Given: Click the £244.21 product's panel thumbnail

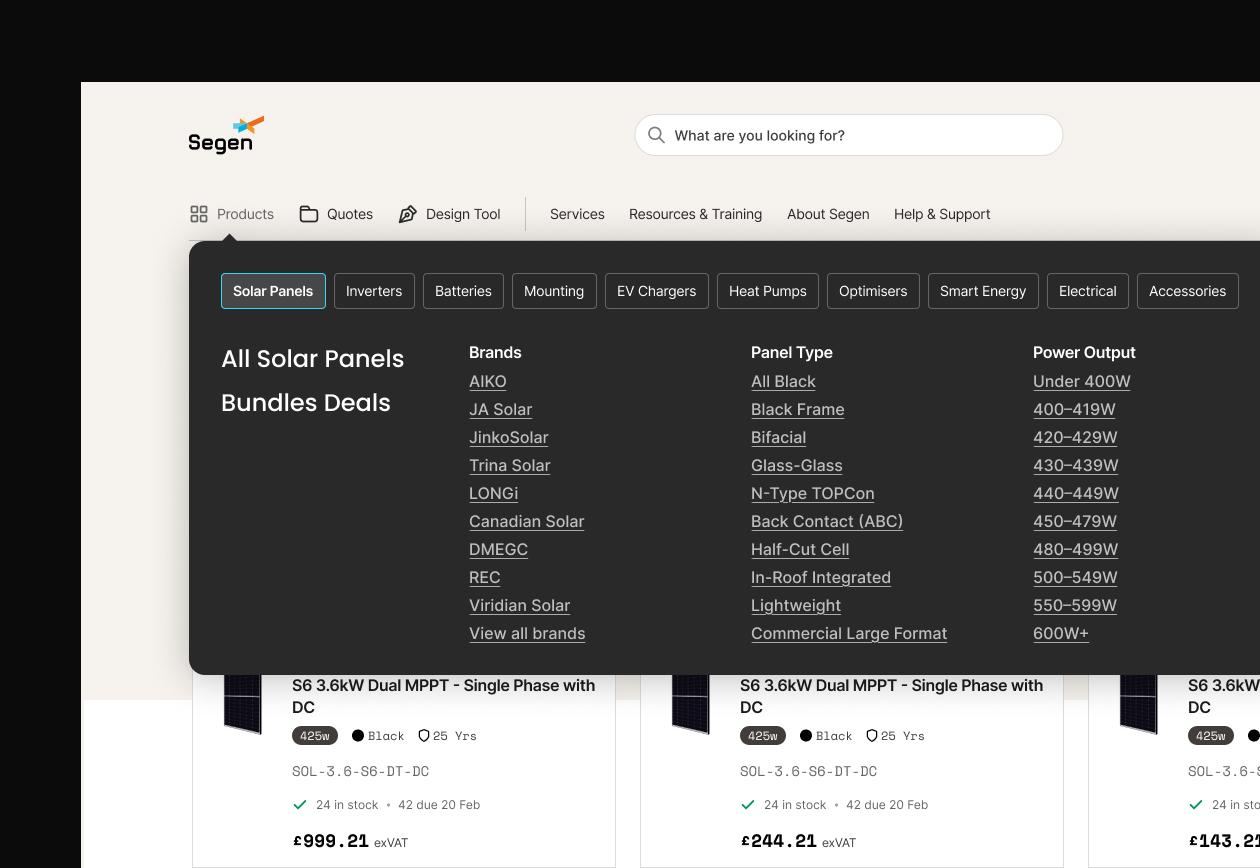Looking at the screenshot, I should pos(690,704).
